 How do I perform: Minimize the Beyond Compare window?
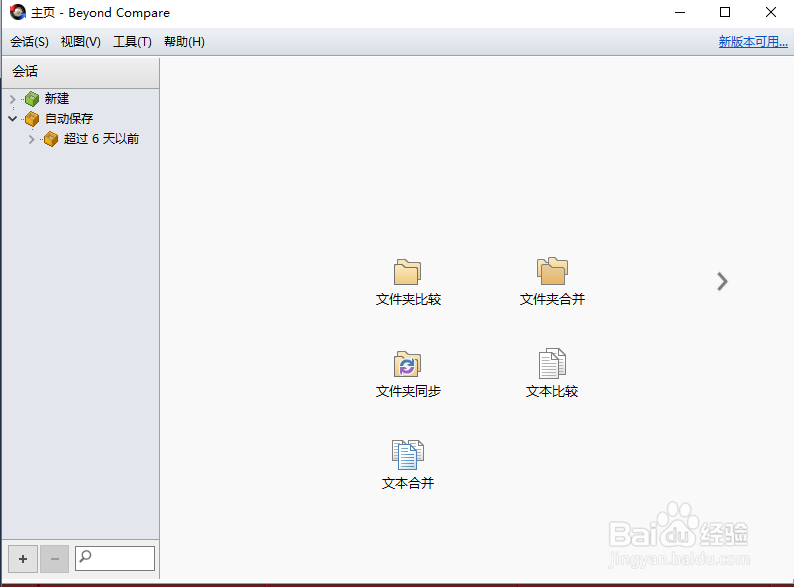680,12
